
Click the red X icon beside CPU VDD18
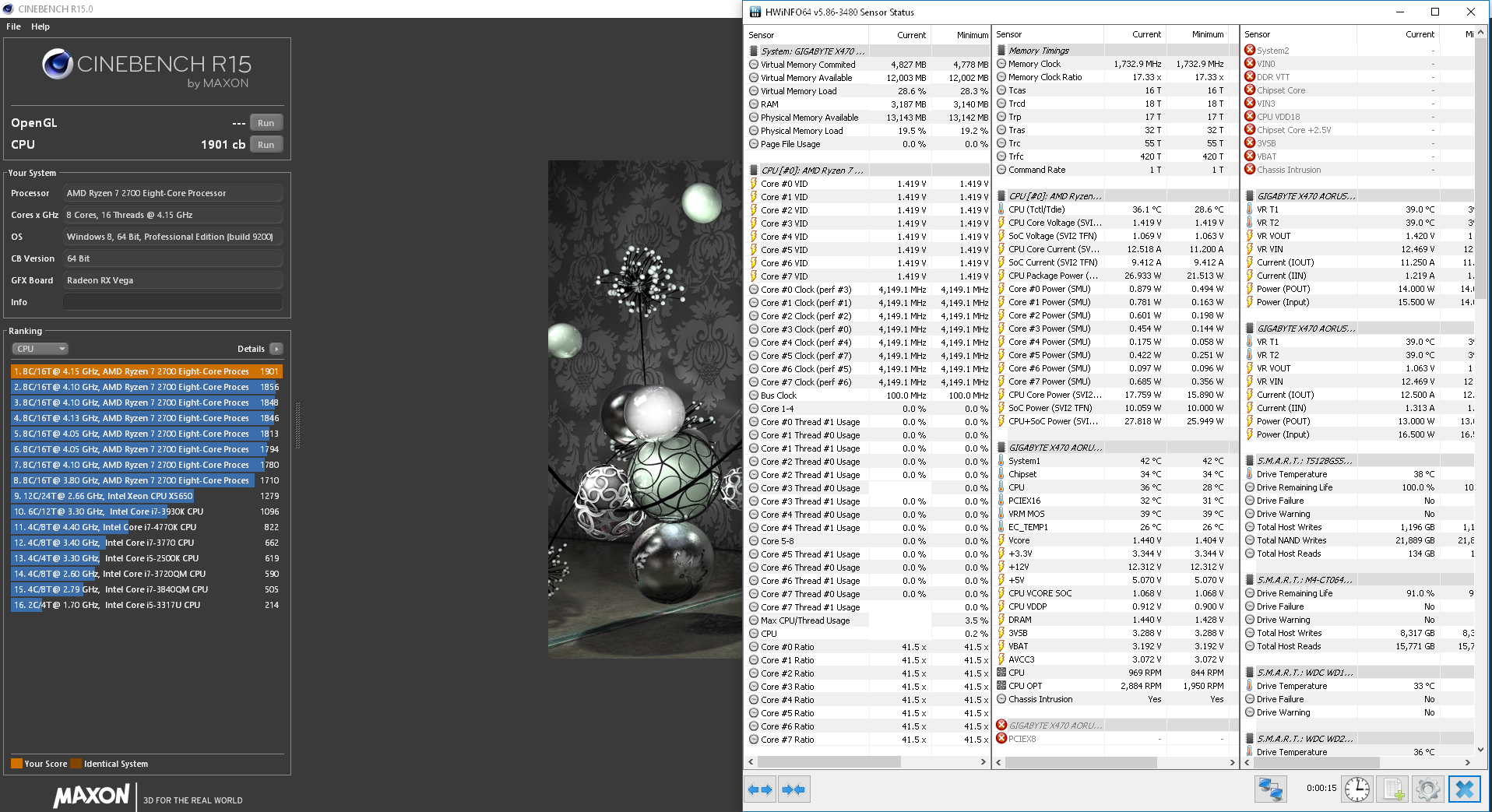point(1250,117)
